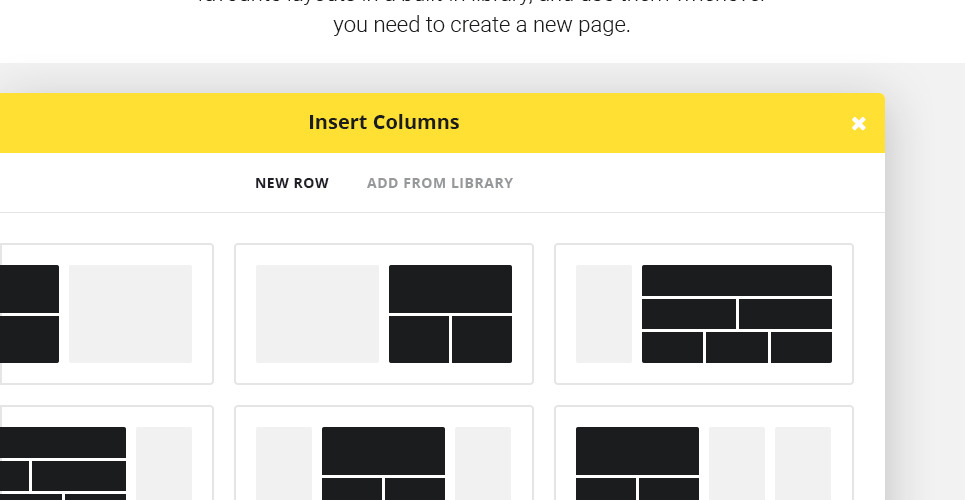Open the ADD FROM LIBRARY tab

coord(440,183)
